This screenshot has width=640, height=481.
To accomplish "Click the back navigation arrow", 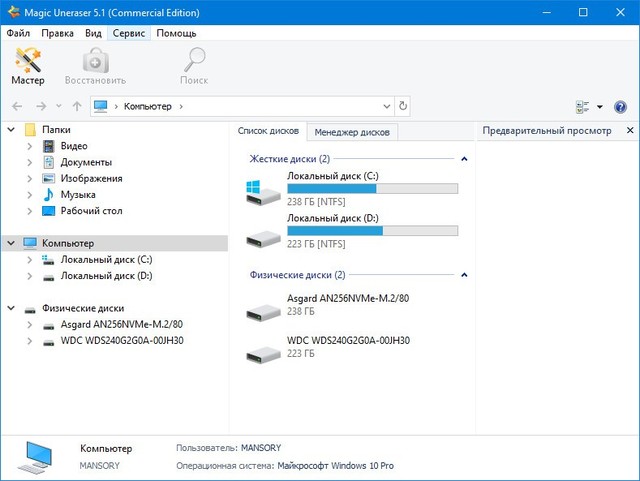I will pos(17,106).
